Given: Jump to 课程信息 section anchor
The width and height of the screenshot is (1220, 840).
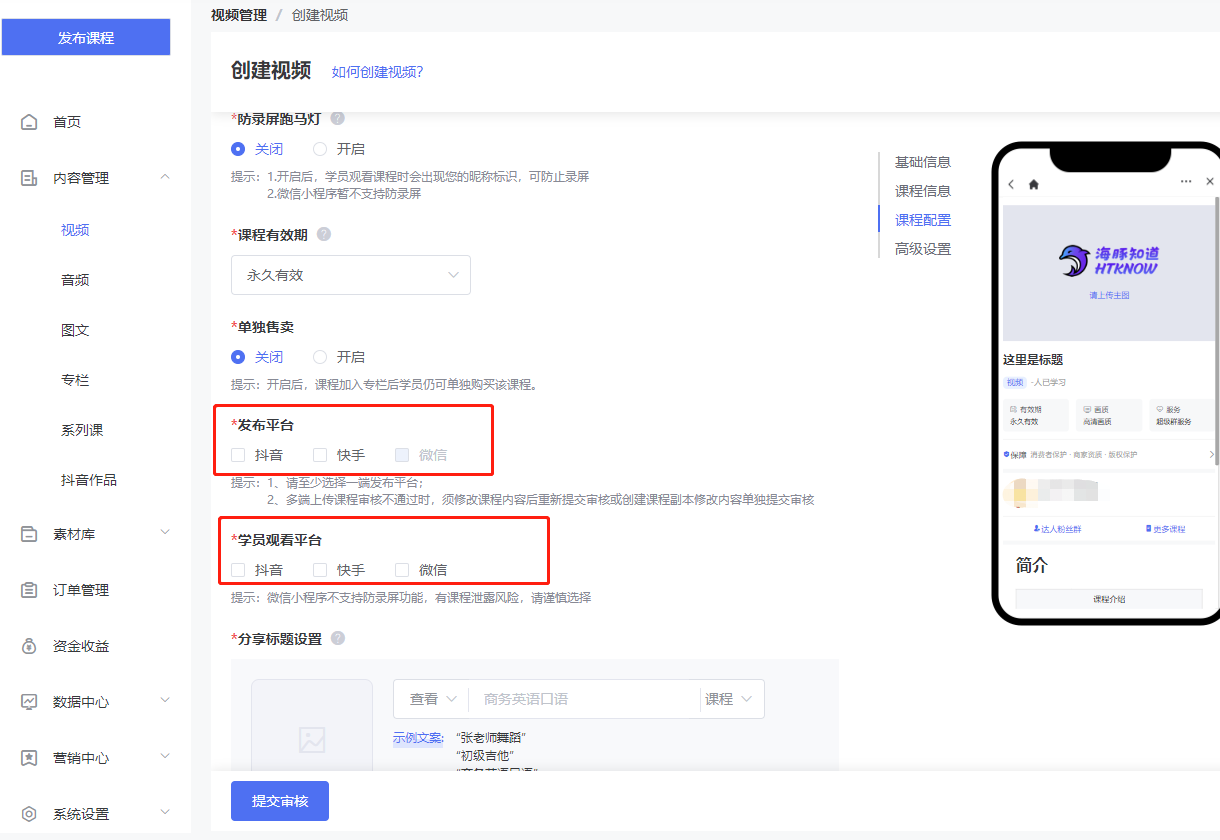Looking at the screenshot, I should 923,191.
